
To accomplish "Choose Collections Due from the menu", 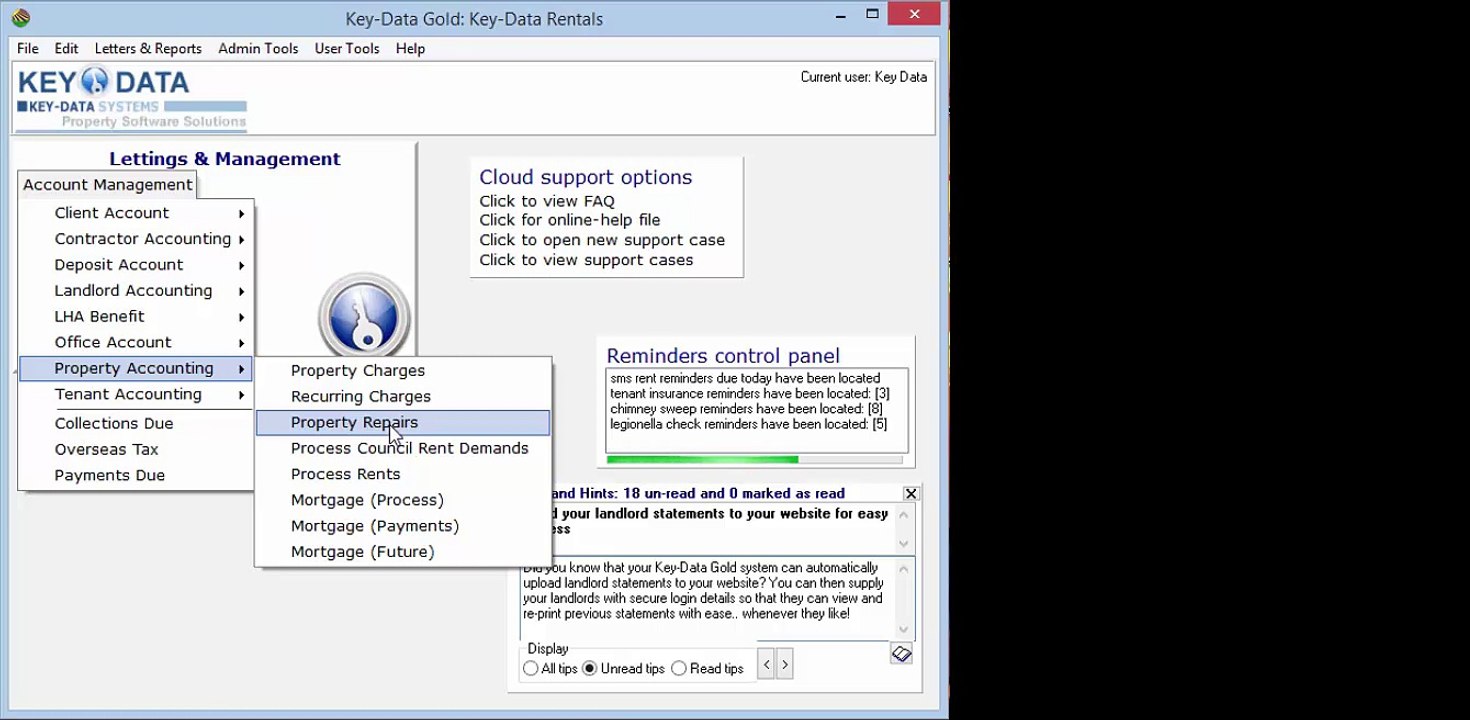I will pos(136,424).
